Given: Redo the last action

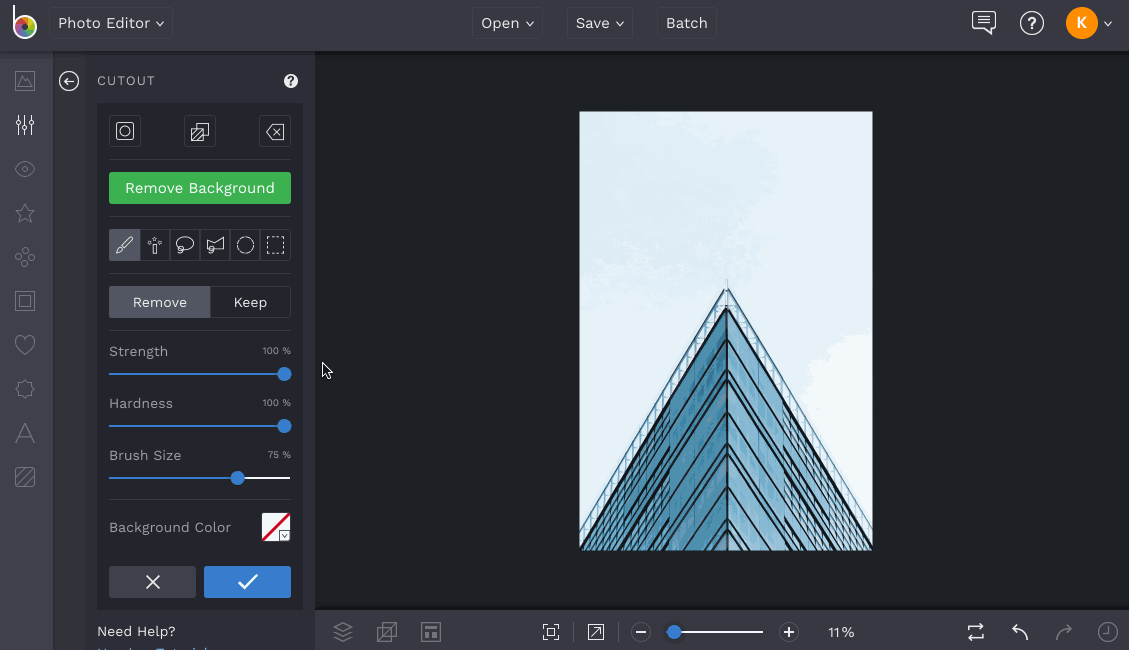Looking at the screenshot, I should (1063, 632).
